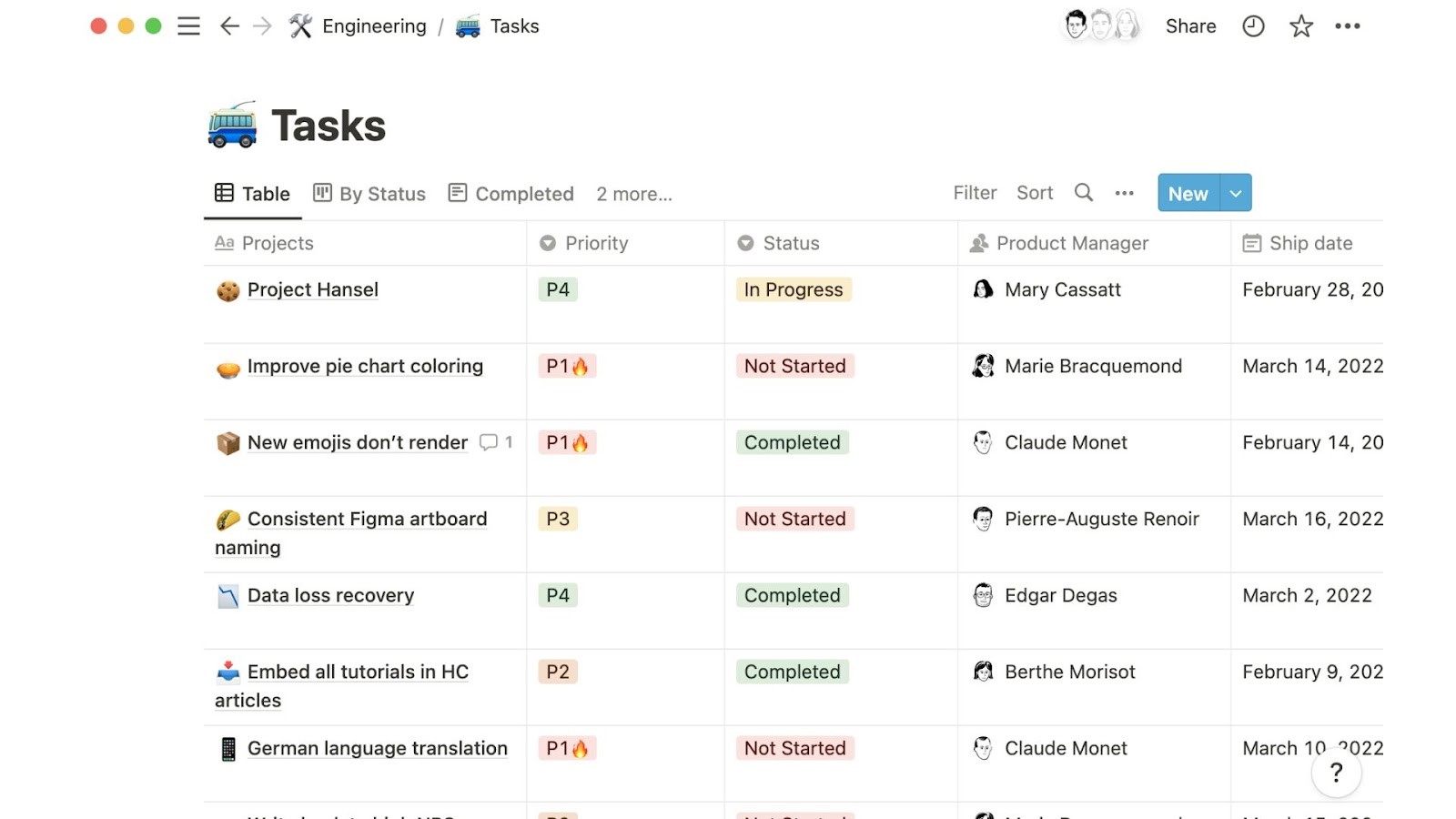Switch to the By Status view tab
Screen dimensions: 1456x819
pos(369,193)
